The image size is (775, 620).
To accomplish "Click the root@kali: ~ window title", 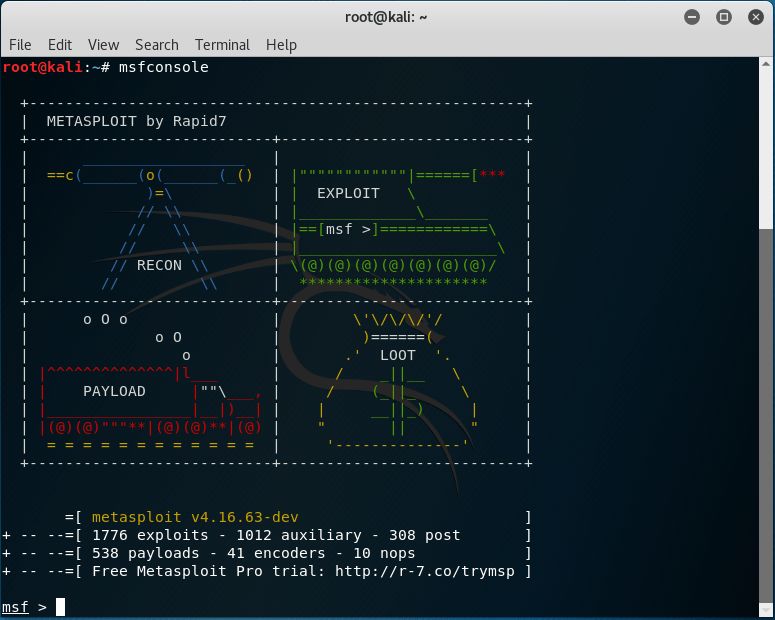I will pyautogui.click(x=386, y=17).
